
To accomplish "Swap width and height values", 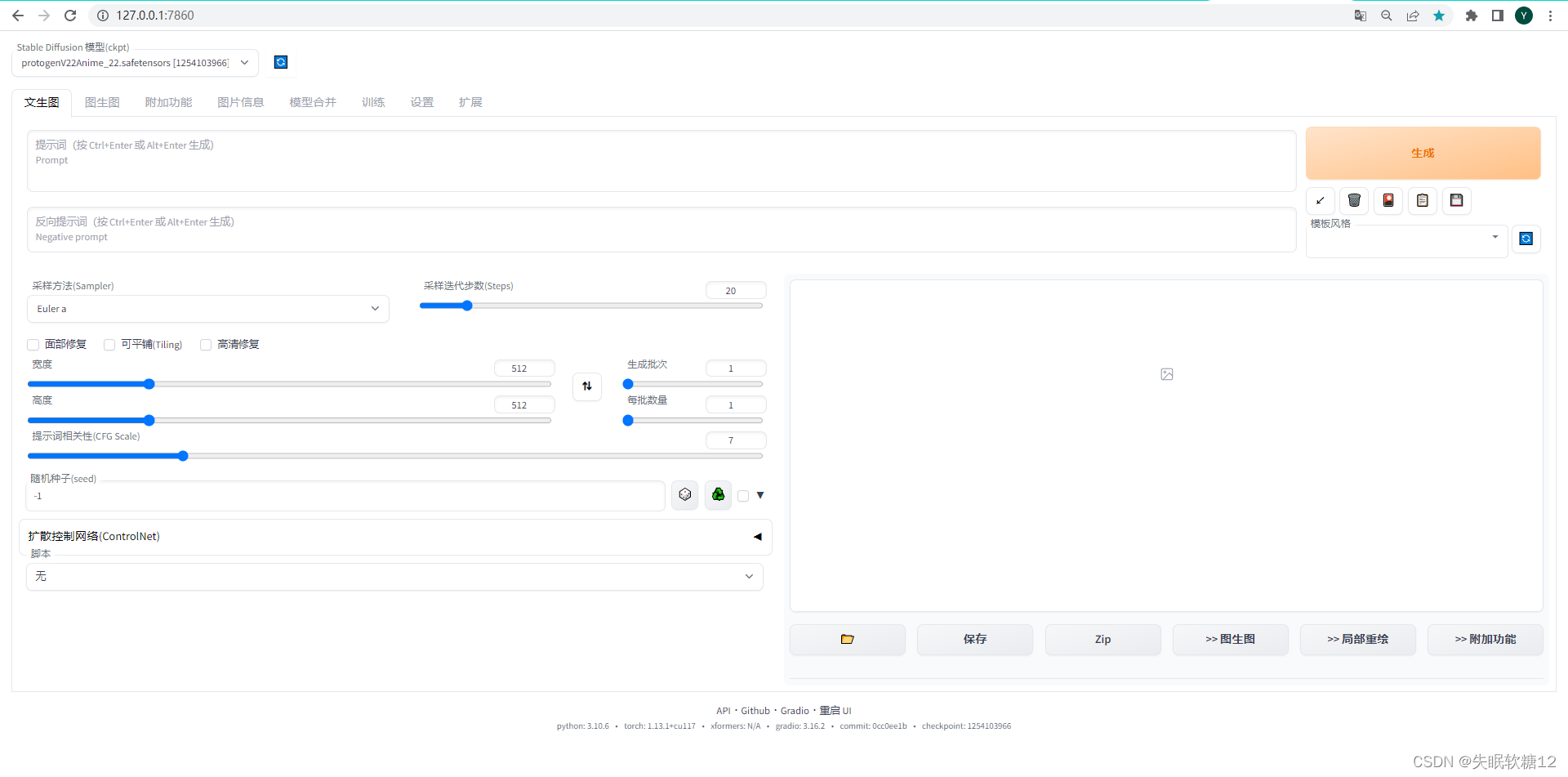I will click(587, 386).
